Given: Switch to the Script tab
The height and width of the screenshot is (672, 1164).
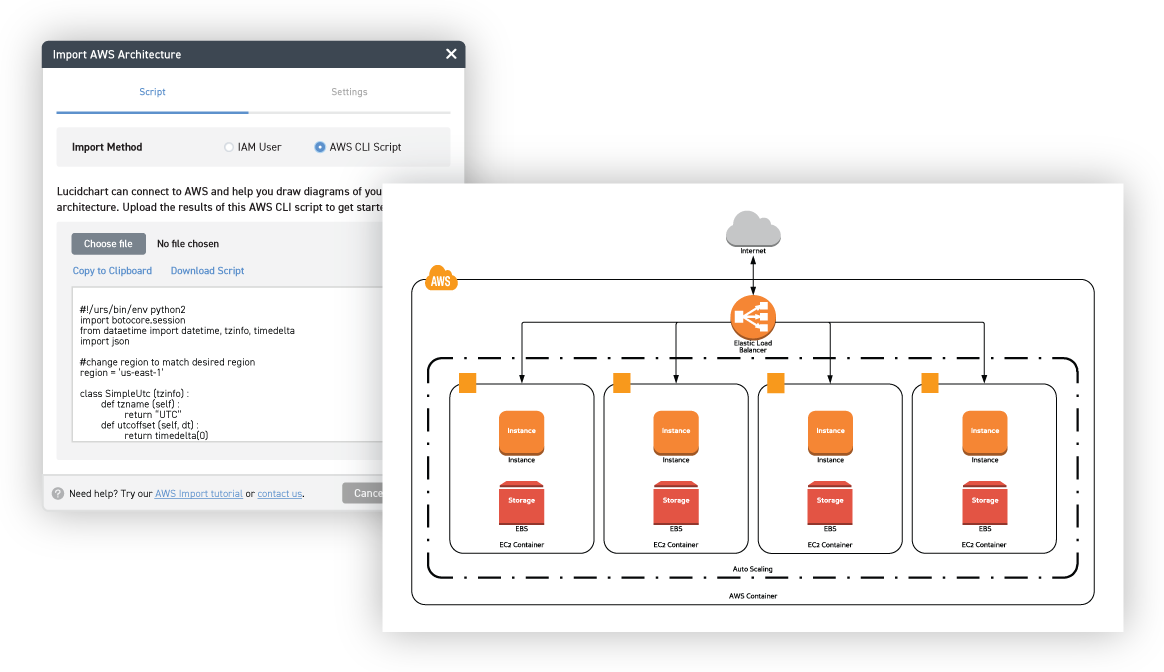Looking at the screenshot, I should [152, 92].
